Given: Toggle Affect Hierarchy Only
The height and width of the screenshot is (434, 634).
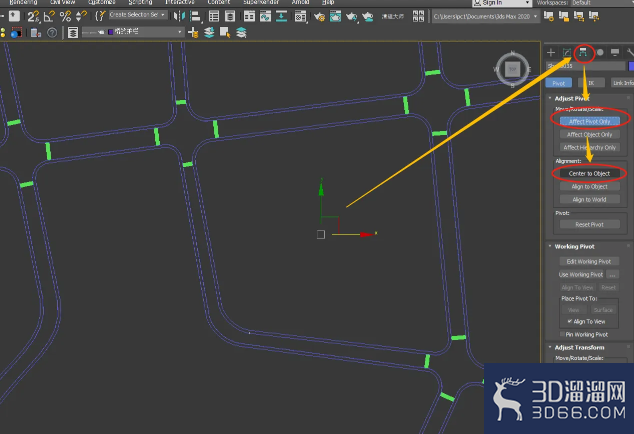Looking at the screenshot, I should click(x=590, y=147).
